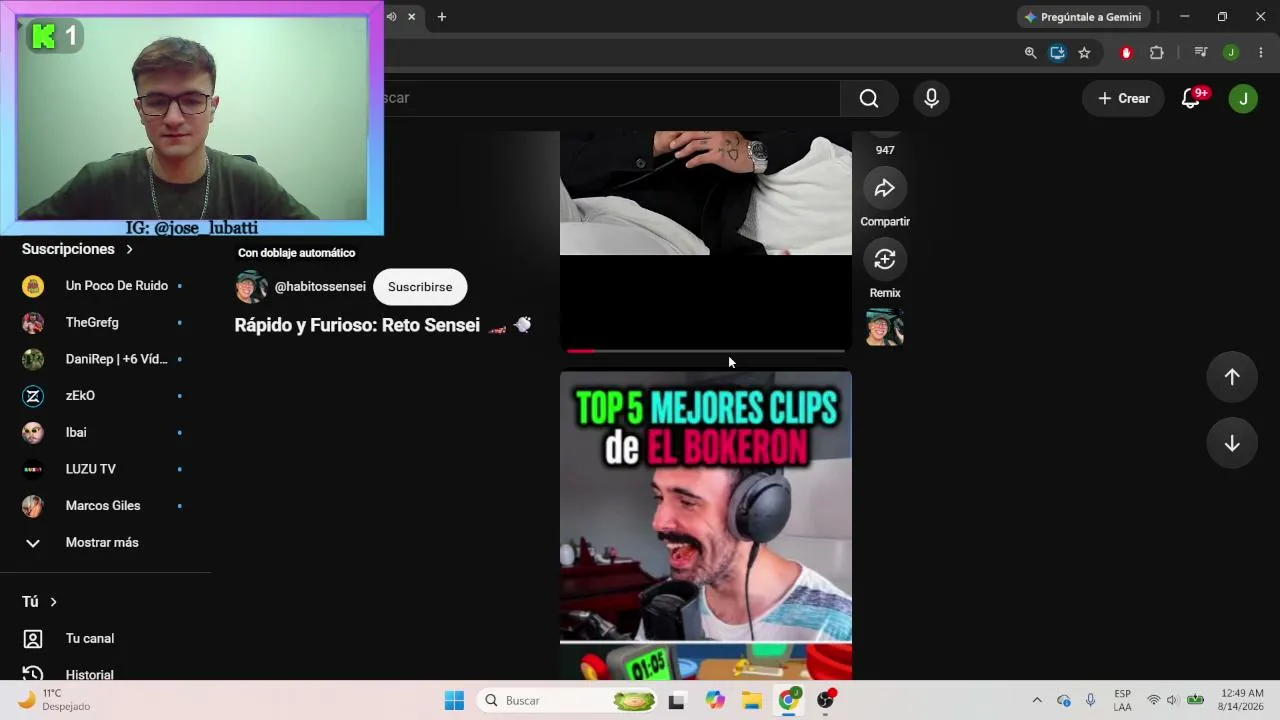The width and height of the screenshot is (1280, 720).
Task: Expand the Tú section chevron
Action: (53, 602)
